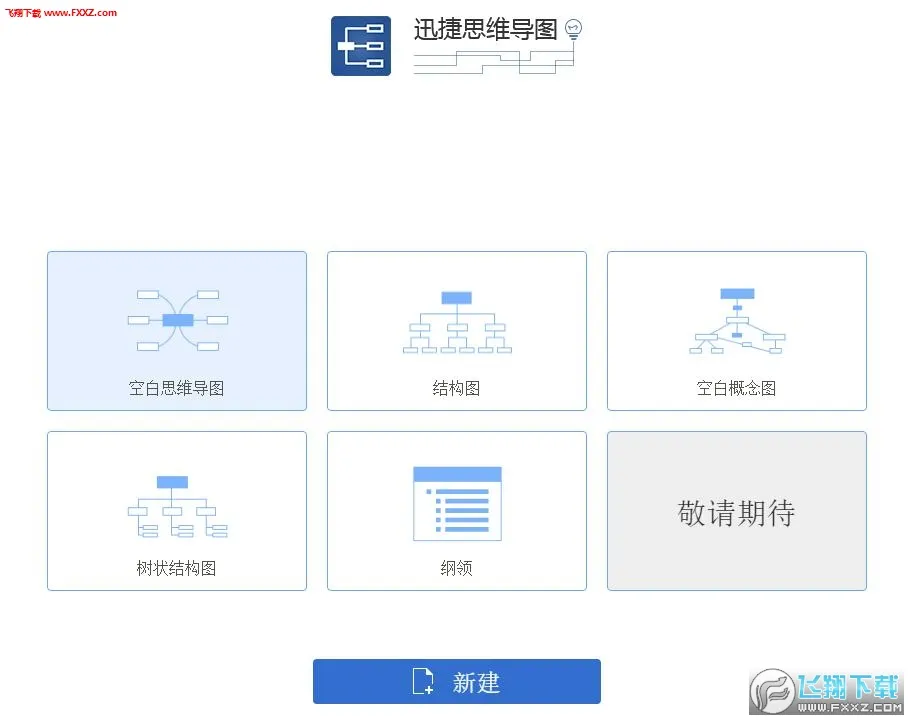Pick the 空白概念图 blank concept map template
This screenshot has width=915, height=727.
[737, 331]
